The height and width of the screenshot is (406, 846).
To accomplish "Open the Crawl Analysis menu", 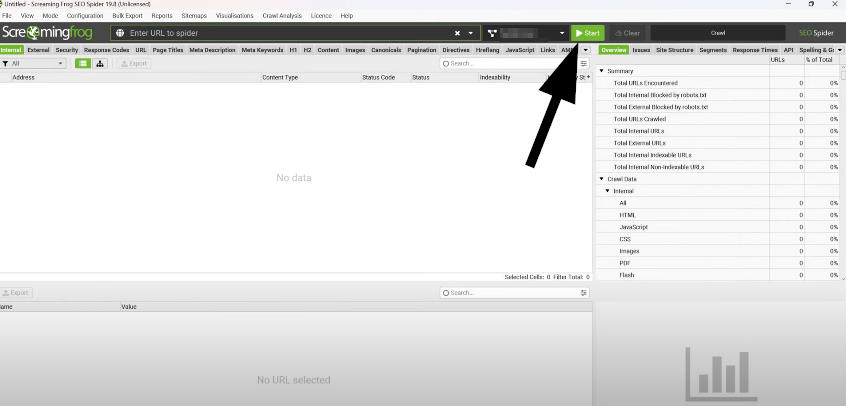I will (x=282, y=16).
